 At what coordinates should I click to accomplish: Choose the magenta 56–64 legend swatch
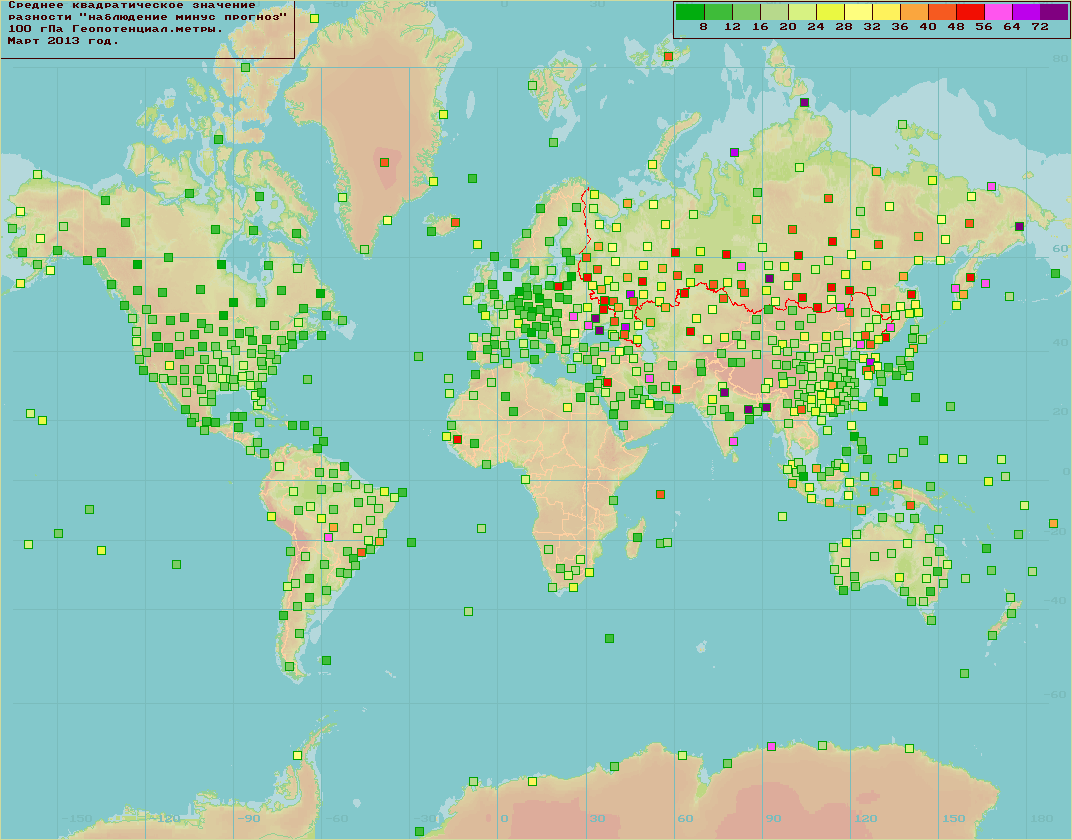pos(998,12)
